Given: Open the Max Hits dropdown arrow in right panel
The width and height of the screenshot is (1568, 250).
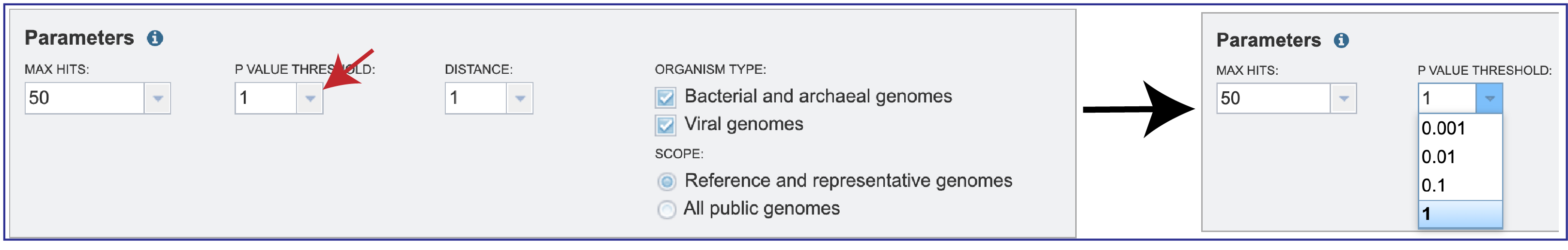Looking at the screenshot, I should 1343,99.
